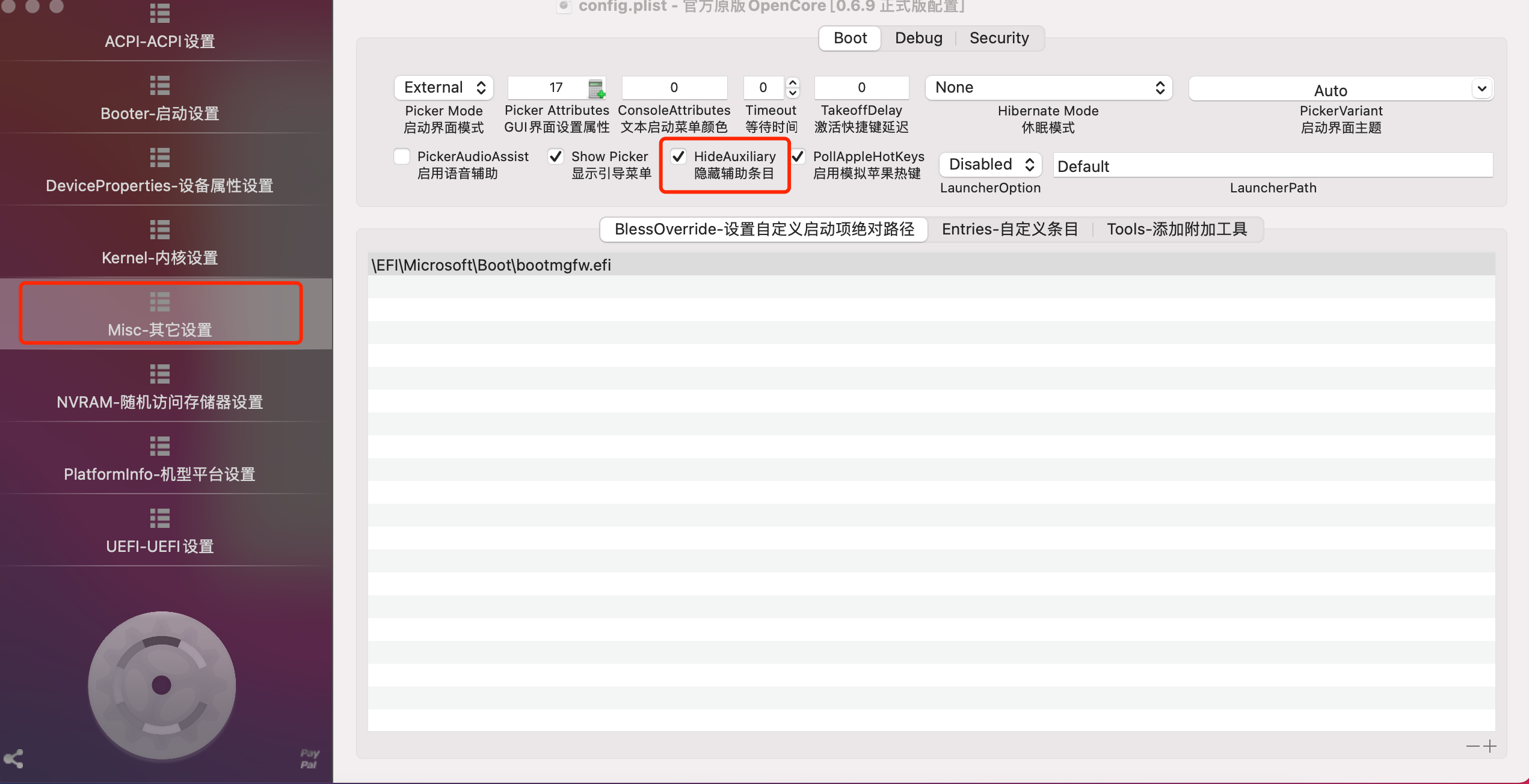Screen dimensions: 1529x784
Task: Select the \EFI\Microsoft\Boot\bootmgfw.efi row
Action: [931, 265]
